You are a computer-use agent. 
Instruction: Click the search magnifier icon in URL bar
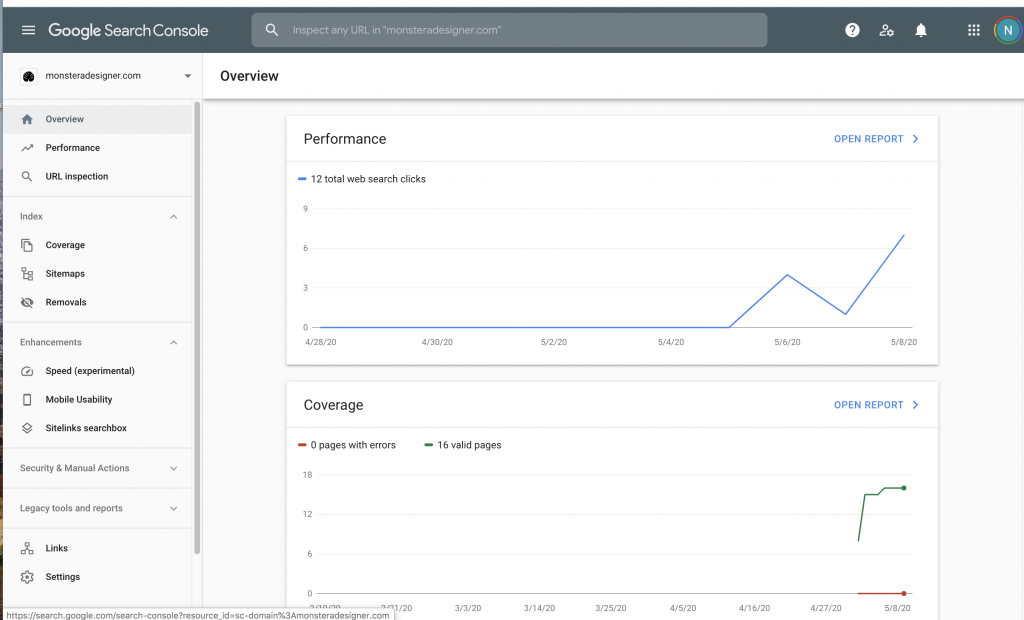[272, 30]
